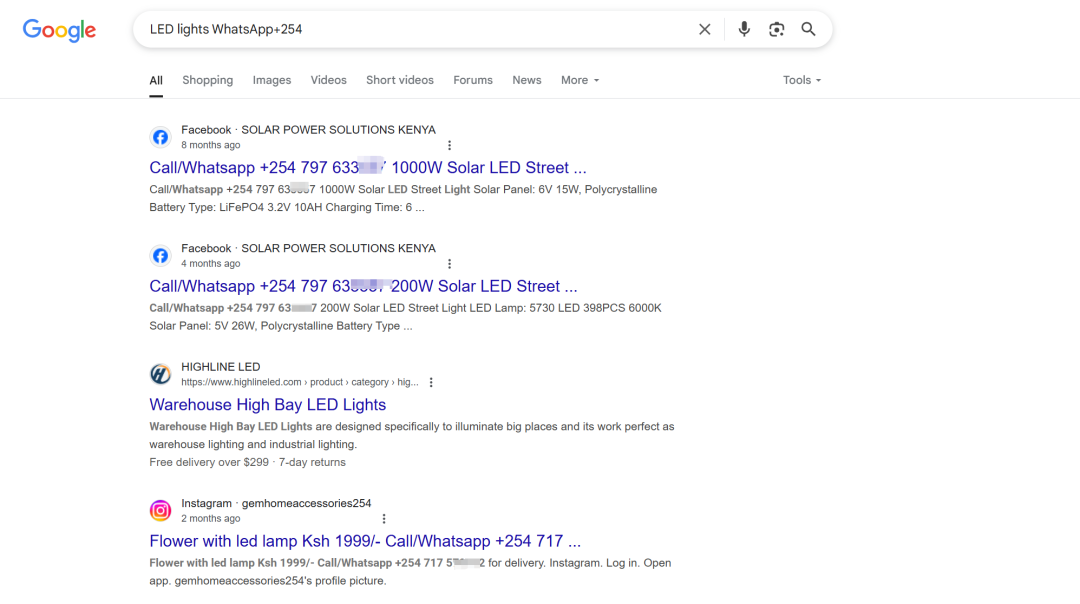Viewport: 1080px width, 604px height.
Task: Start voice search with microphone icon
Action: pyautogui.click(x=744, y=30)
